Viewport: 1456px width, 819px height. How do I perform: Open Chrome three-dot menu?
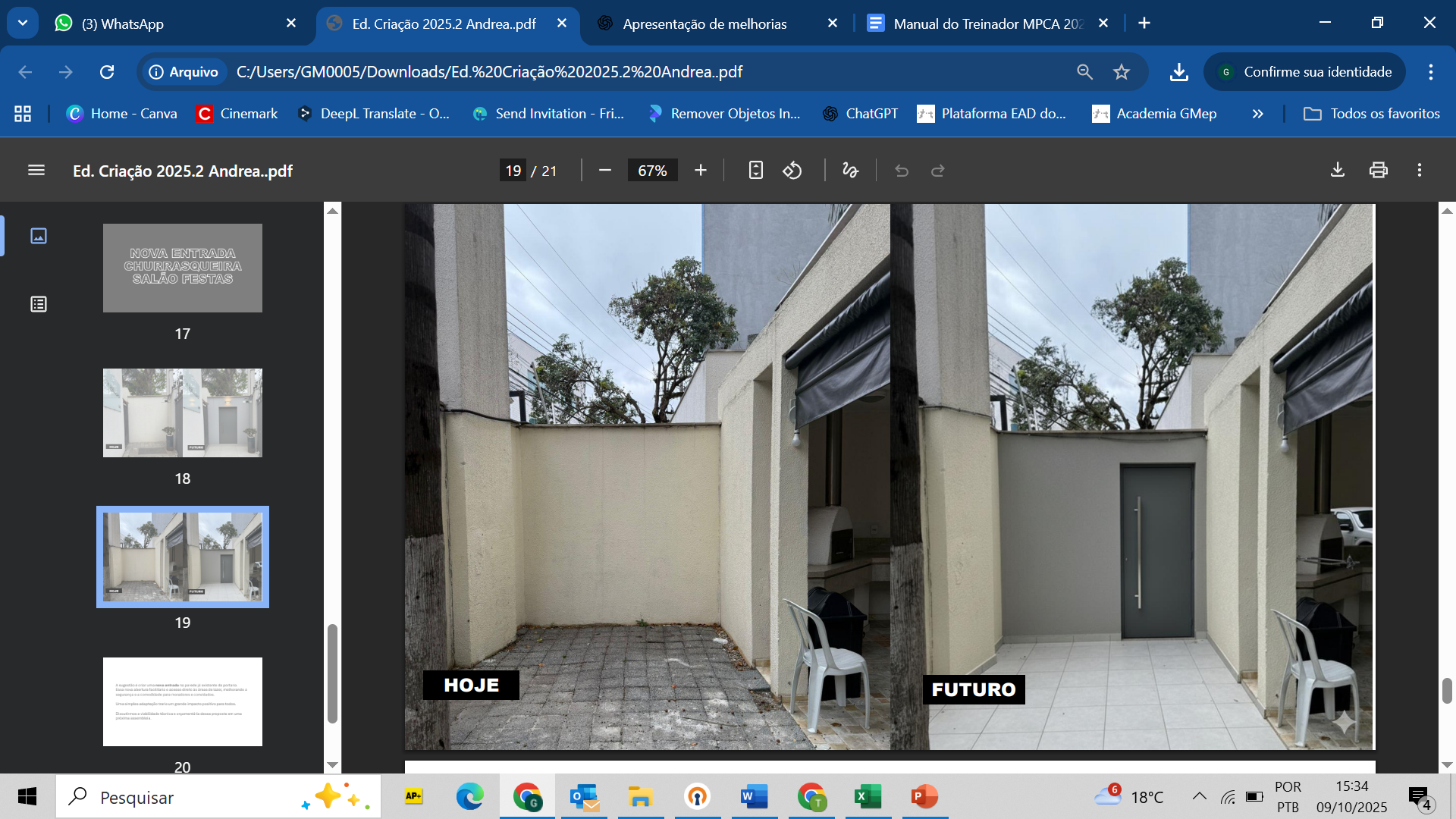1431,72
